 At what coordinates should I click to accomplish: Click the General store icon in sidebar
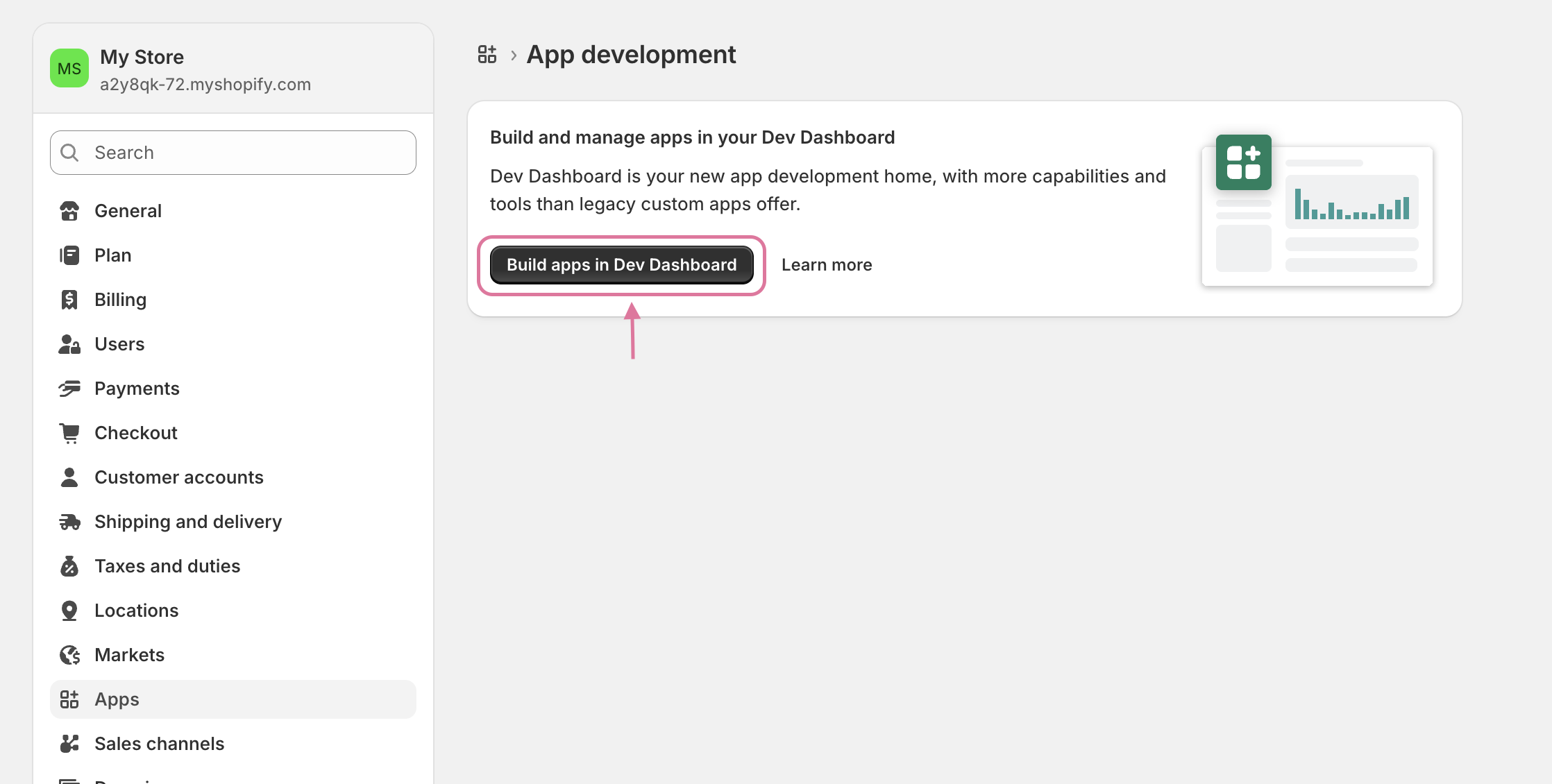coord(69,211)
